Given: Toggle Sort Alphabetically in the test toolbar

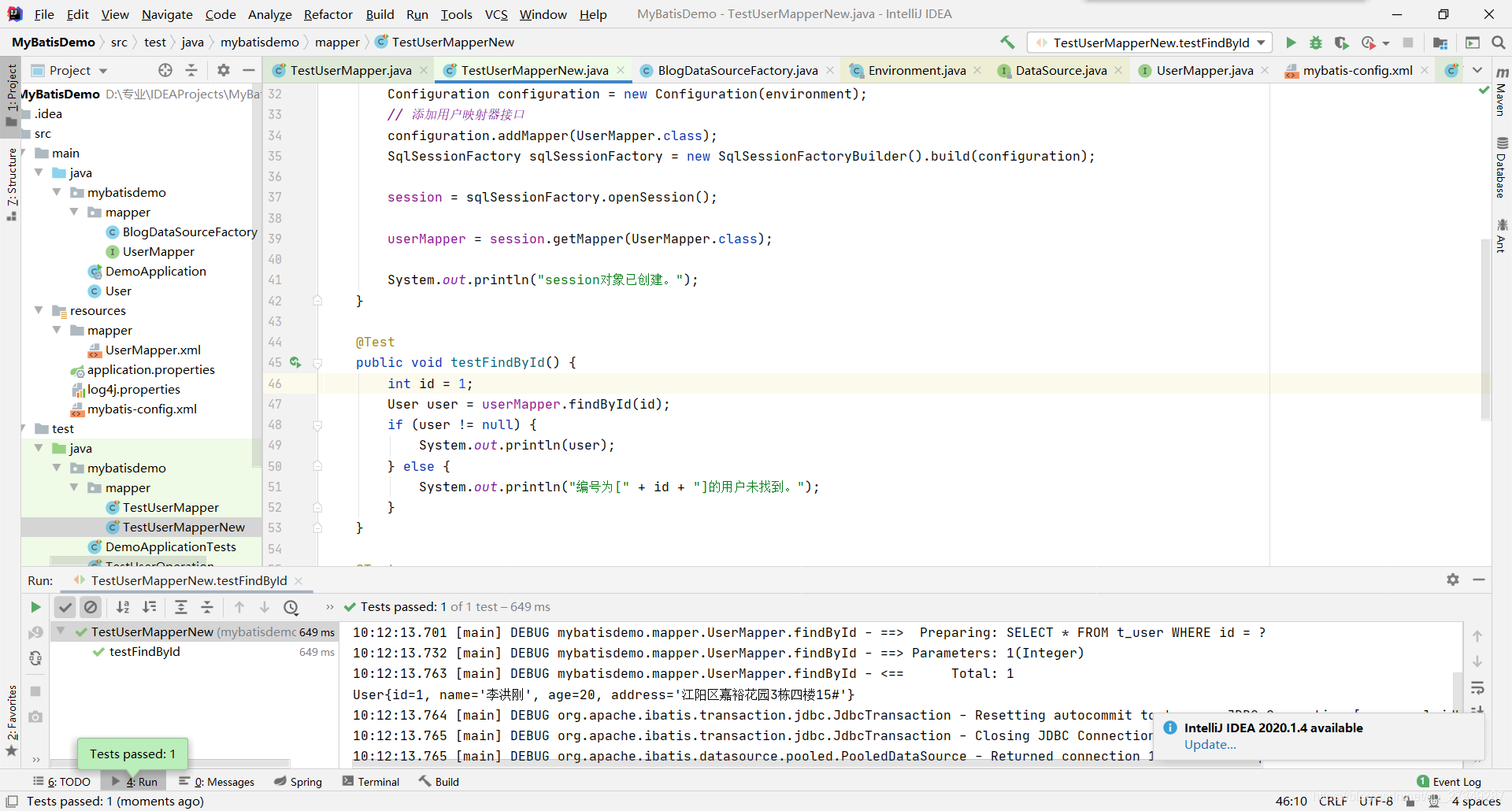Looking at the screenshot, I should 123,607.
